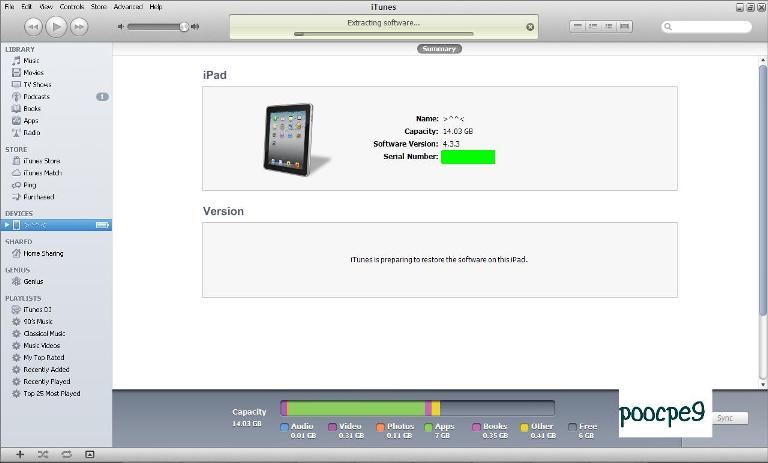Click the Capacity value 14.03 GB

tap(458, 131)
